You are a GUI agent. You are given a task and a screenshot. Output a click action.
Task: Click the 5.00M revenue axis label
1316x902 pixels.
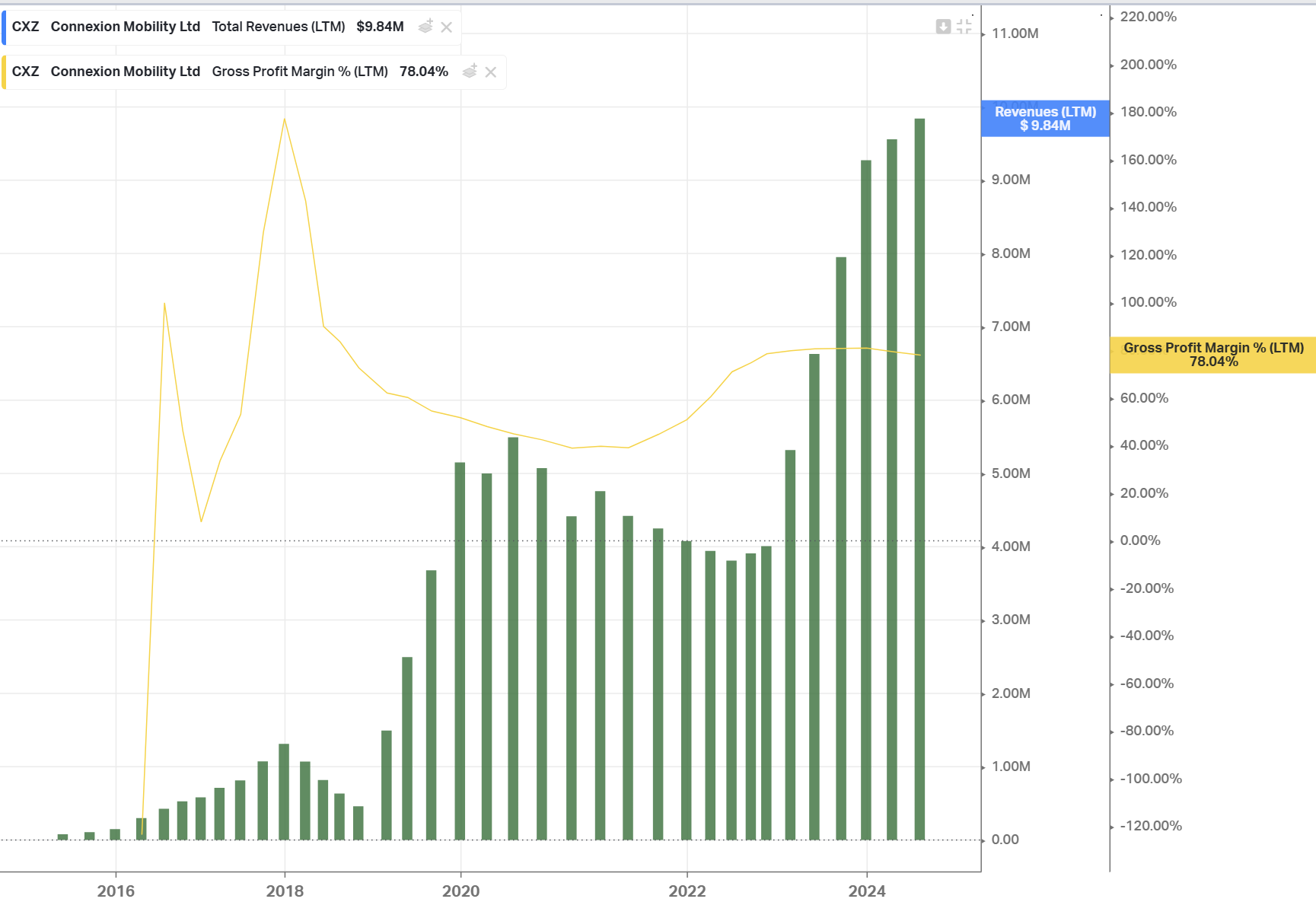tap(1011, 473)
